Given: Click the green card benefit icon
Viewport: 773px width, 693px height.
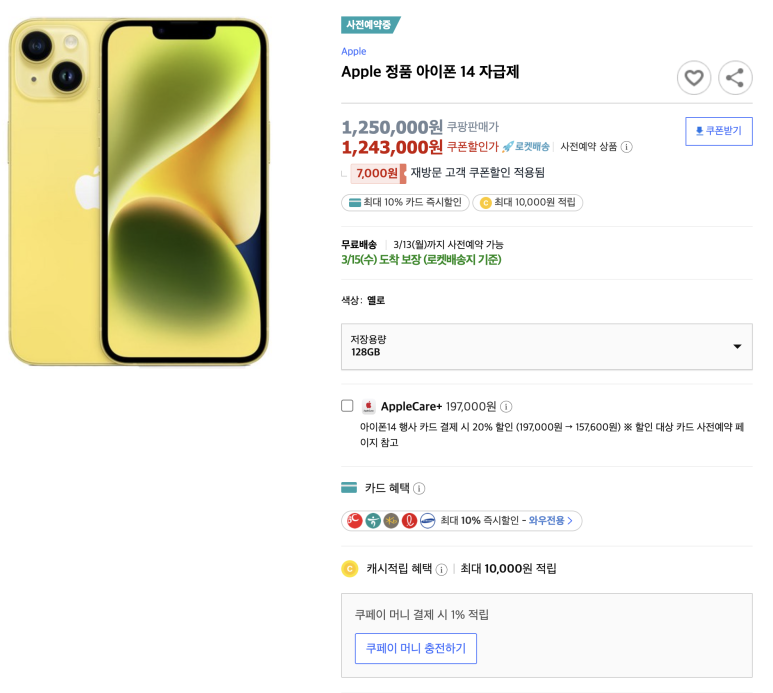Looking at the screenshot, I should 349,488.
